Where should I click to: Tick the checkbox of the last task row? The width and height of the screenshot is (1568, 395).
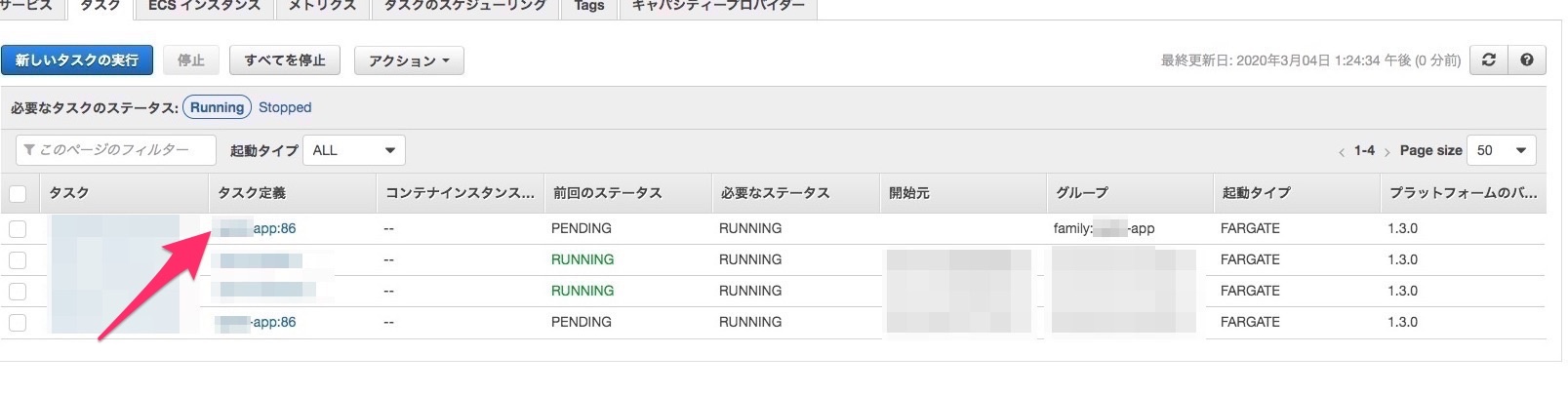18,322
